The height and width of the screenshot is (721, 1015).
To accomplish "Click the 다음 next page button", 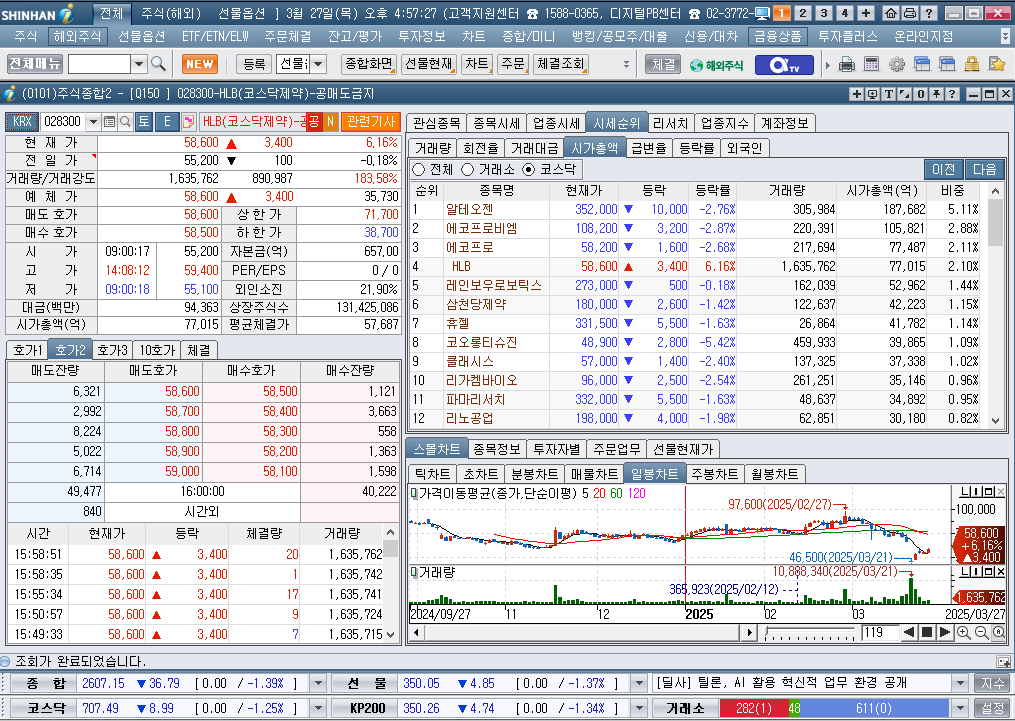I will [985, 170].
